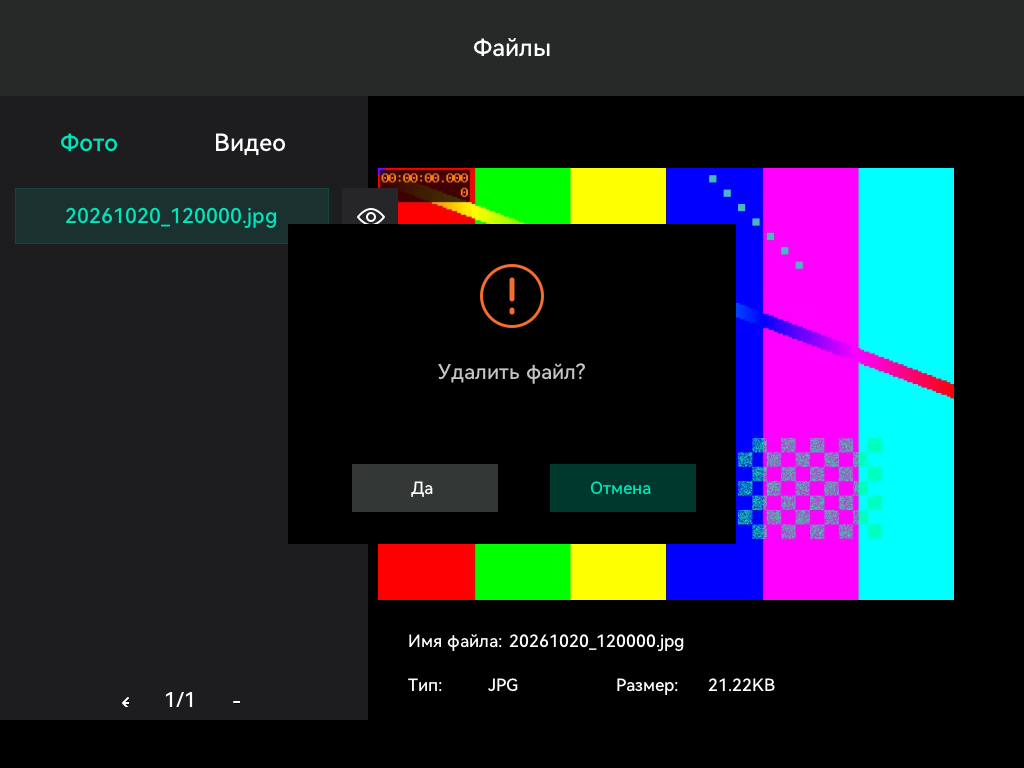Confirm deletion with the Да button
This screenshot has height=768, width=1024.
424,488
